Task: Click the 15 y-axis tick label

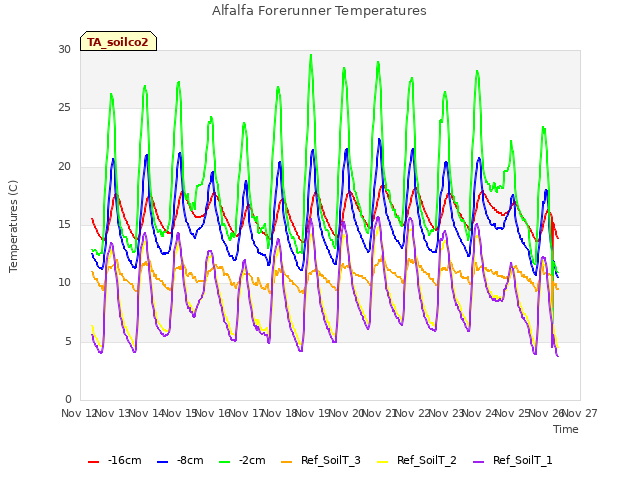Action: tap(64, 224)
